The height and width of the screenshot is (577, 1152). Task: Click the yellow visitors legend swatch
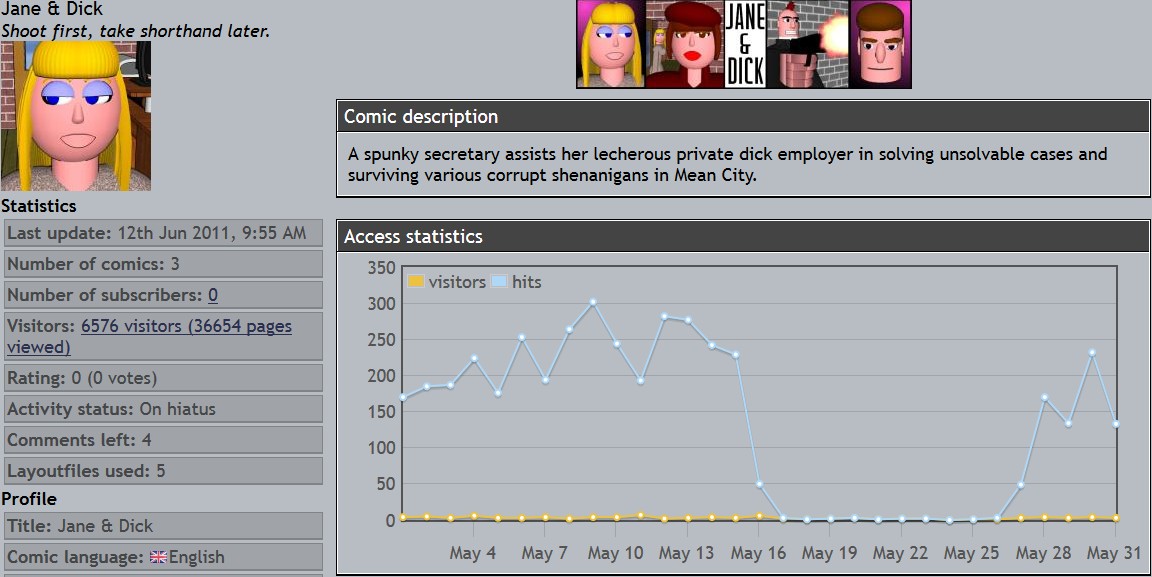coord(416,282)
